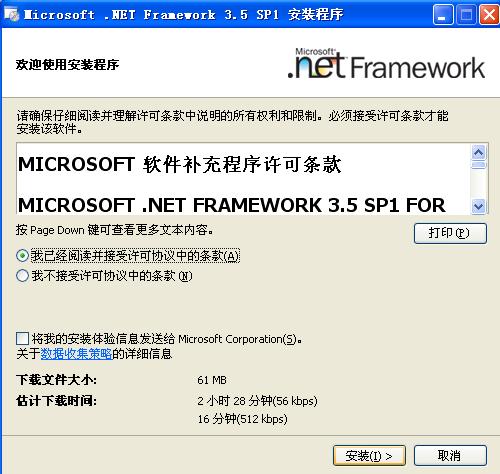Click the license scrollbar thumb
Image resolution: width=500 pixels, height=474 pixels.
479,165
